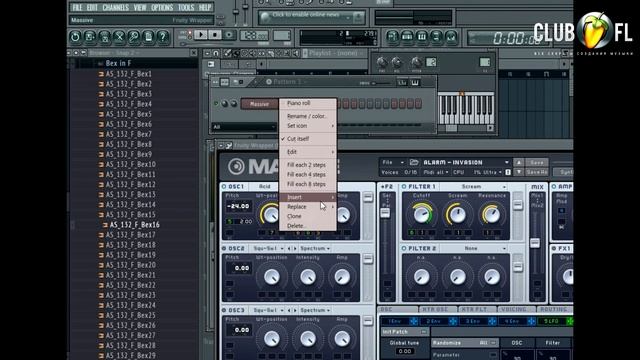
Task: Select the next preset down arrow
Action: (x=519, y=172)
